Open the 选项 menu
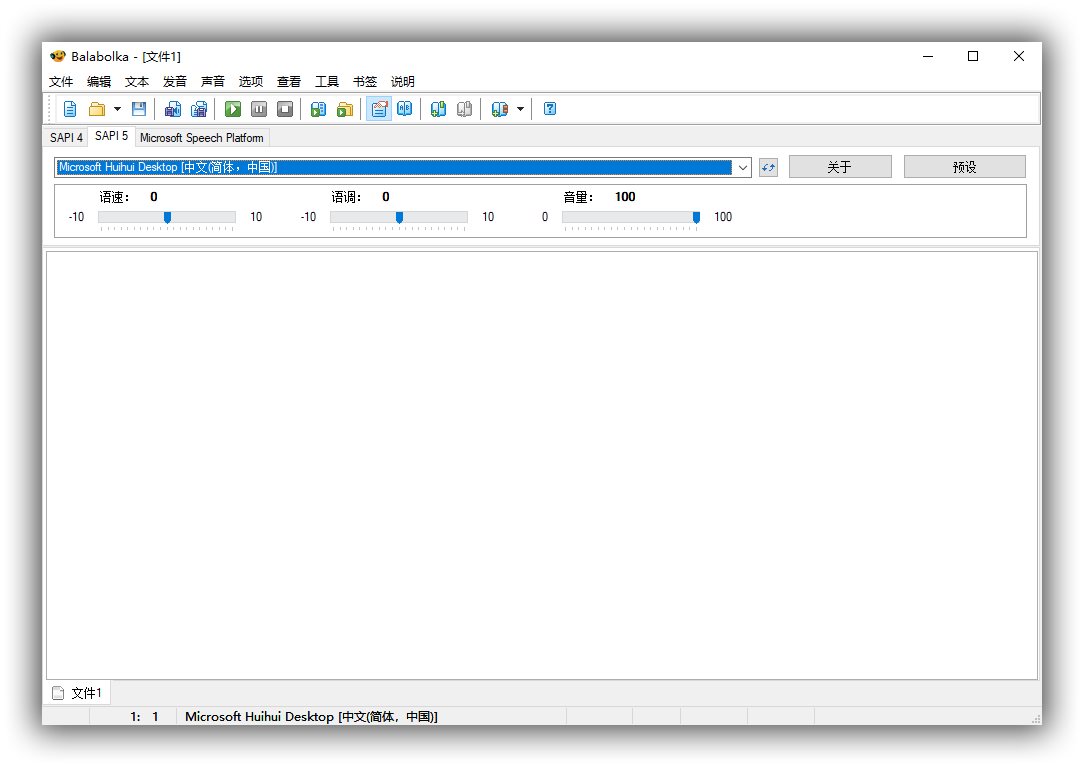The height and width of the screenshot is (767, 1084). coord(251,82)
